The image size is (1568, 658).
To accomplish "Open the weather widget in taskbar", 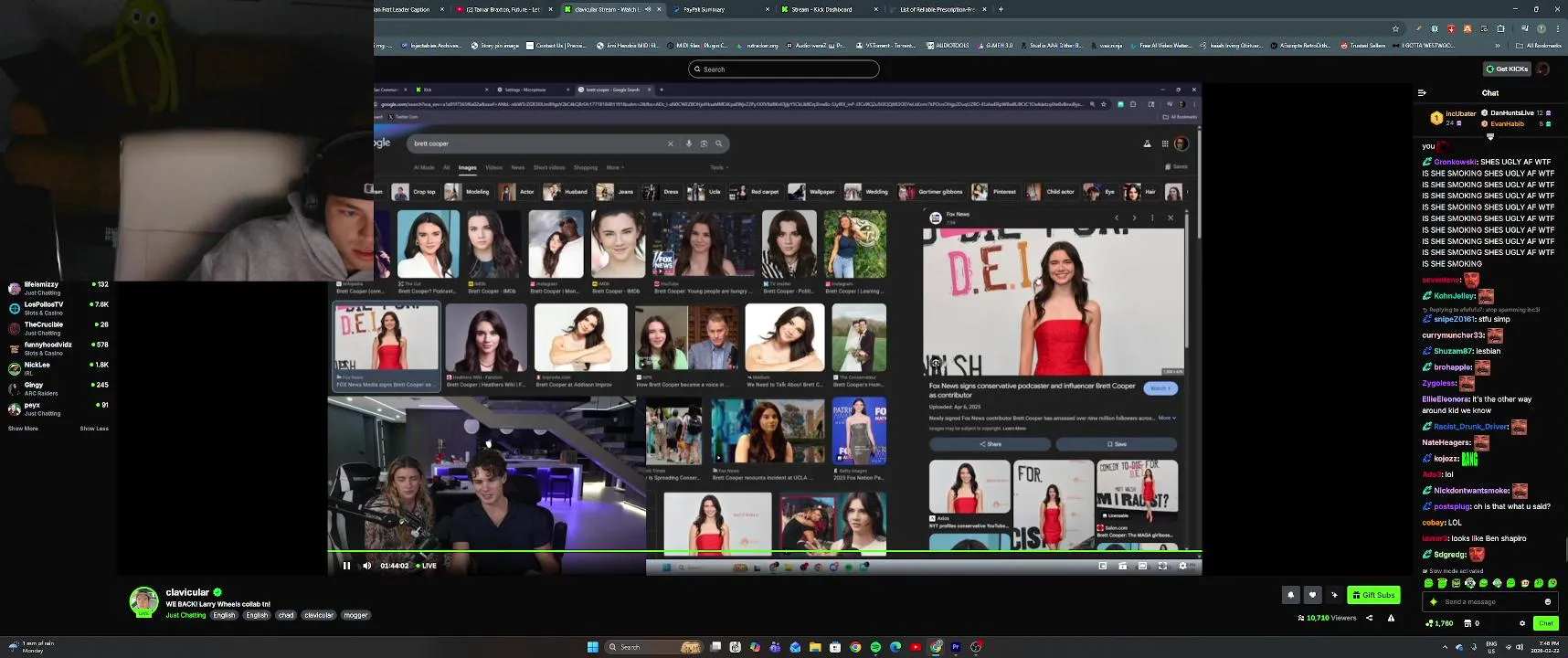I will [32, 647].
